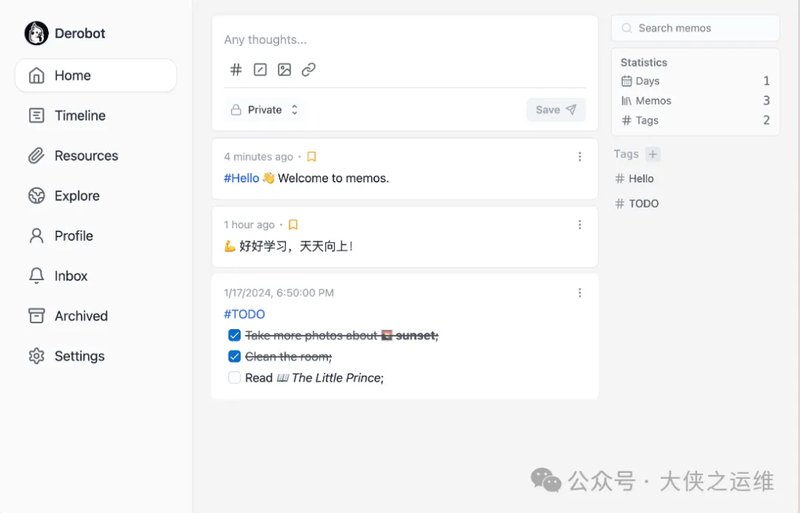
Task: Click the #TODO tag link in memo
Action: [244, 314]
